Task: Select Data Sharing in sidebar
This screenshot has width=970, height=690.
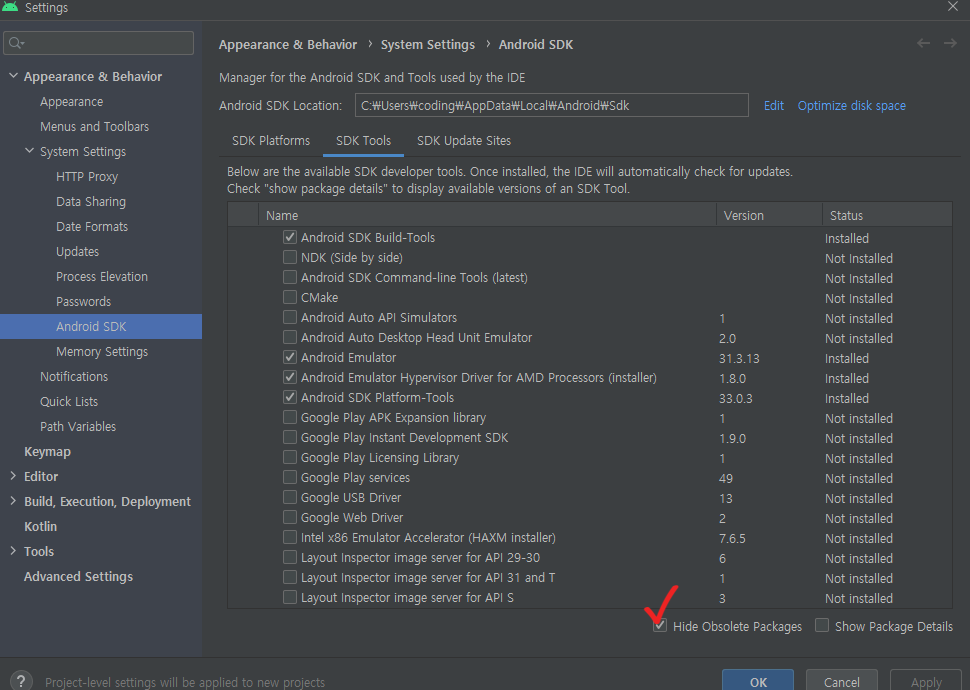Action: pyautogui.click(x=90, y=201)
